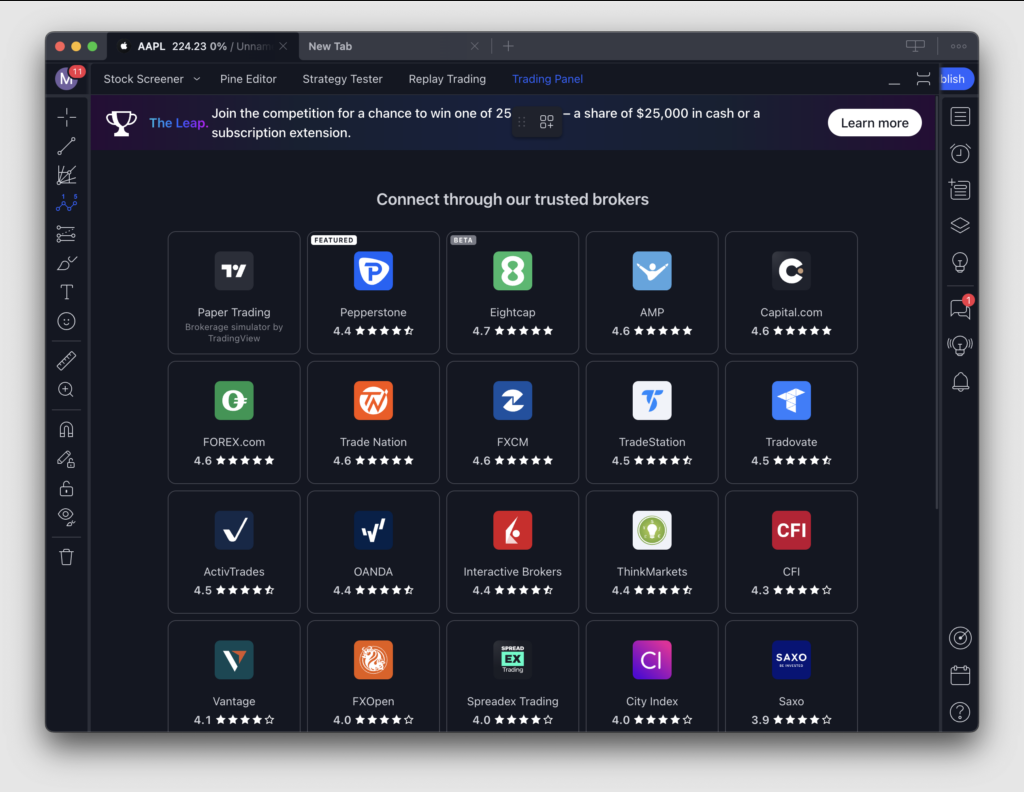1024x792 pixels.
Task: Open the object tree layers icon
Action: (960, 226)
